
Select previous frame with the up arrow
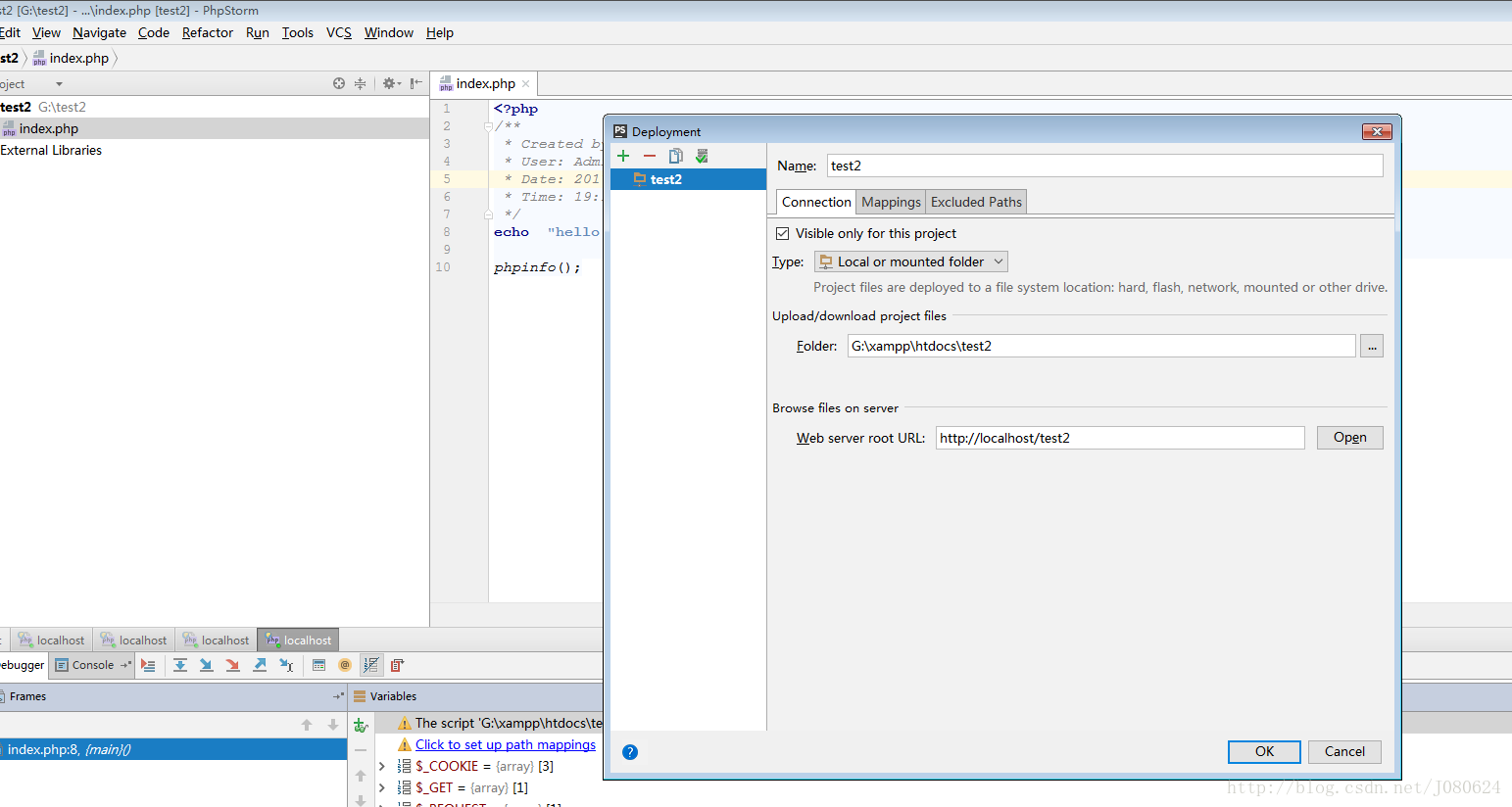click(307, 725)
